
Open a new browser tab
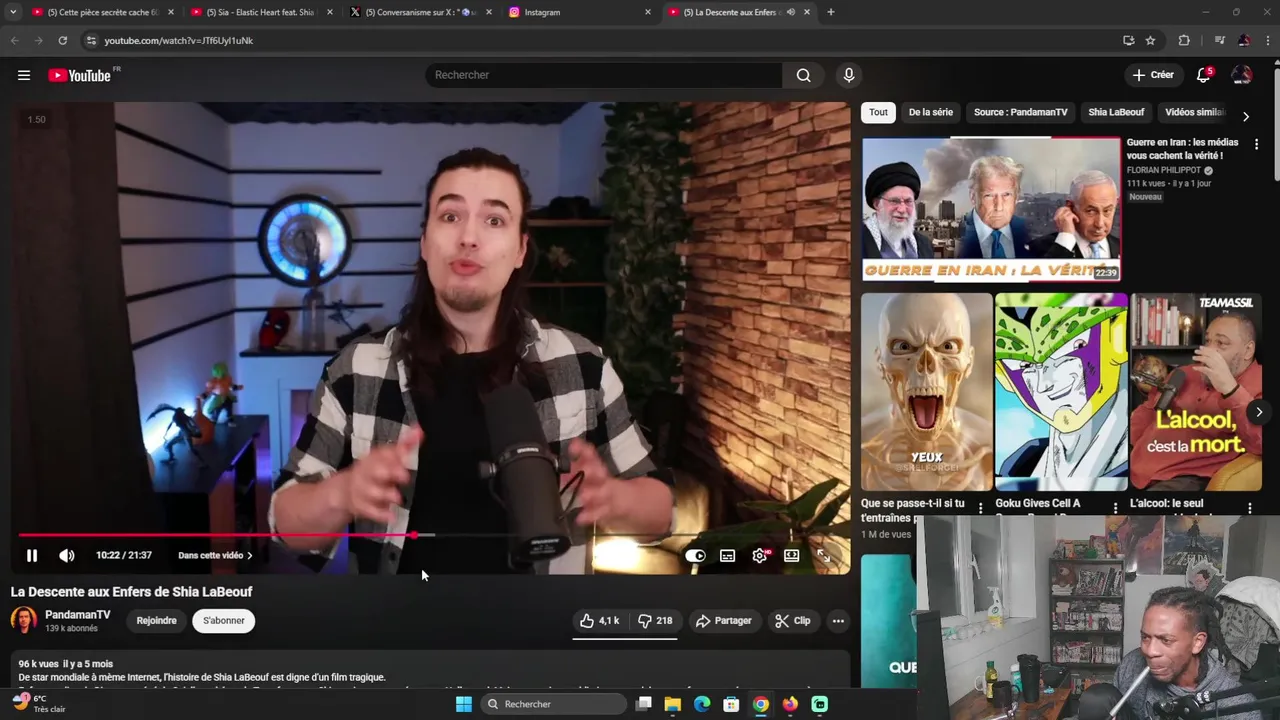point(830,12)
